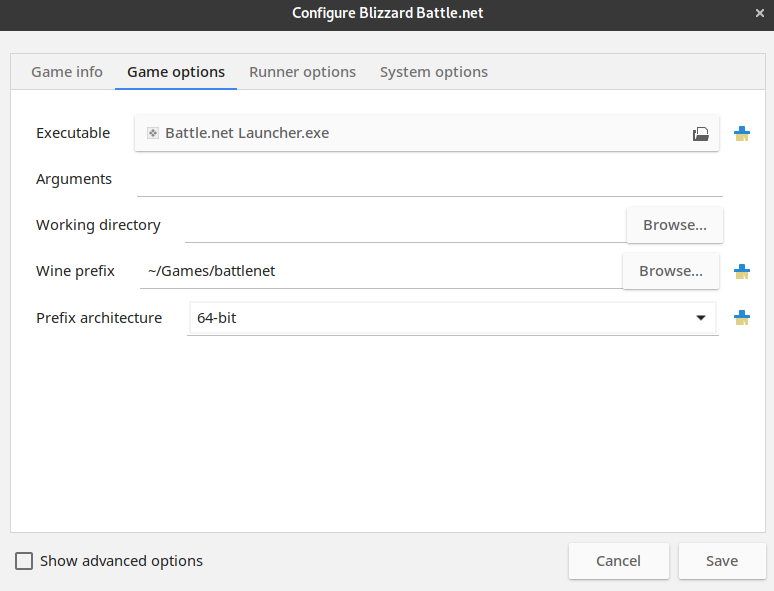Switch to the Runner options tab
The image size is (774, 591).
pos(302,72)
